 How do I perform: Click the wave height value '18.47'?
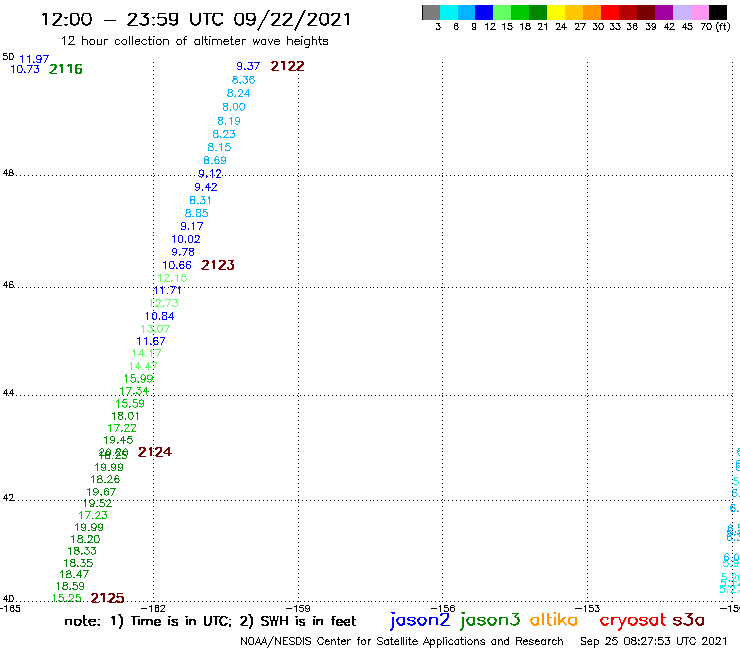point(74,574)
